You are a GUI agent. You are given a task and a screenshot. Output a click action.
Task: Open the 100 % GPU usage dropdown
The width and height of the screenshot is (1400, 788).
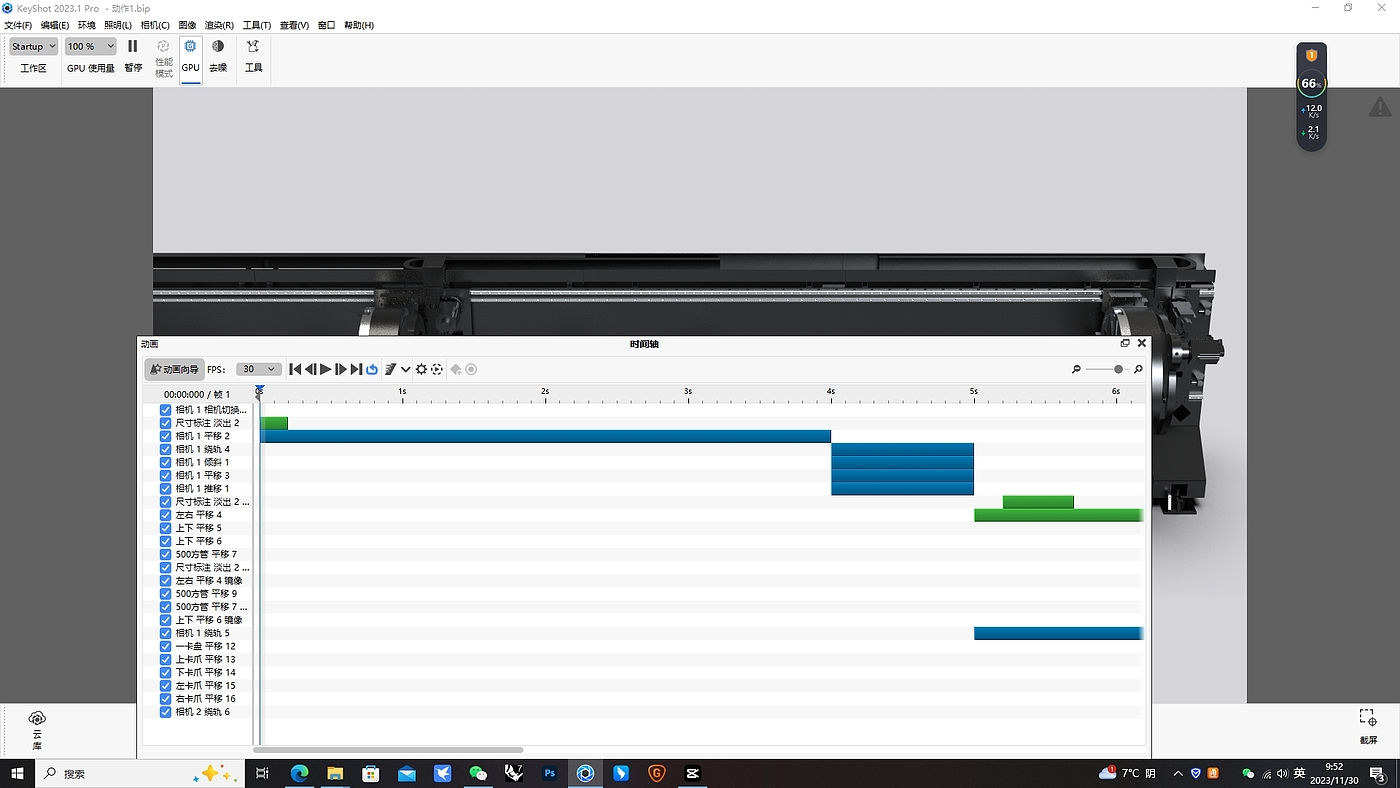click(91, 46)
